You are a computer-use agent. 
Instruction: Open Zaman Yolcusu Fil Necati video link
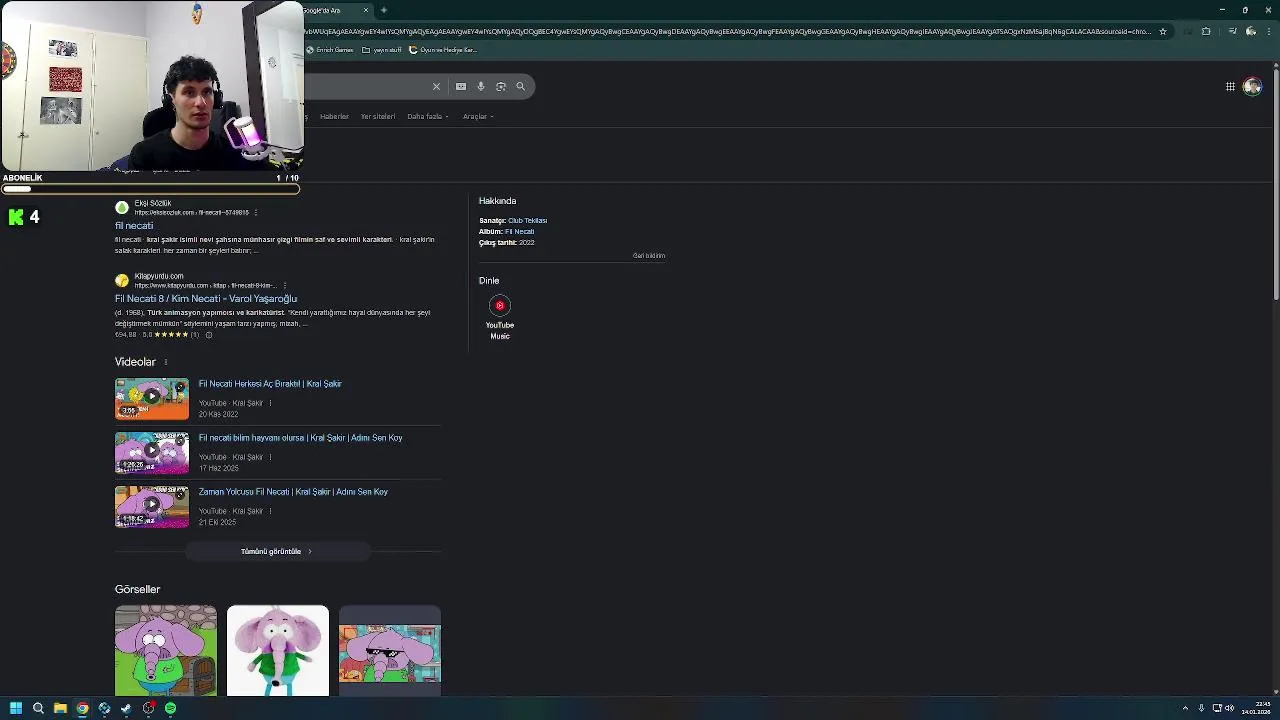pyautogui.click(x=293, y=492)
